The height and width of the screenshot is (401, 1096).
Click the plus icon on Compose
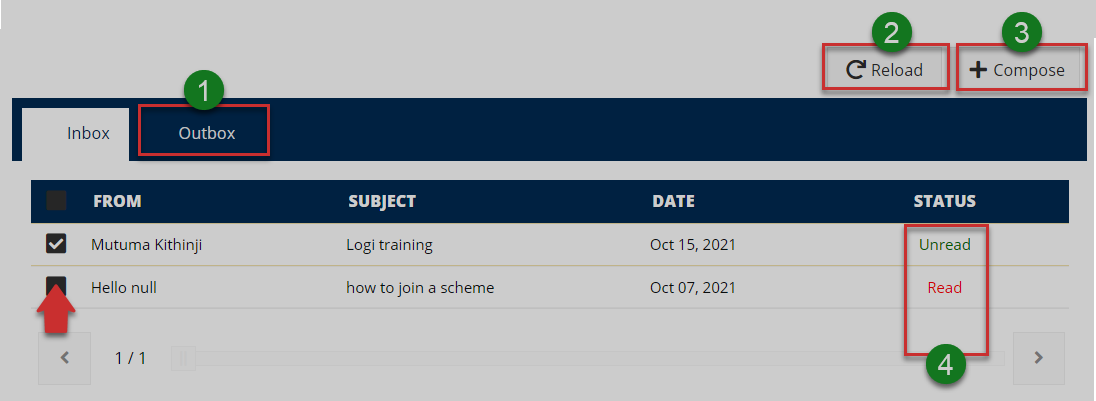click(x=978, y=70)
